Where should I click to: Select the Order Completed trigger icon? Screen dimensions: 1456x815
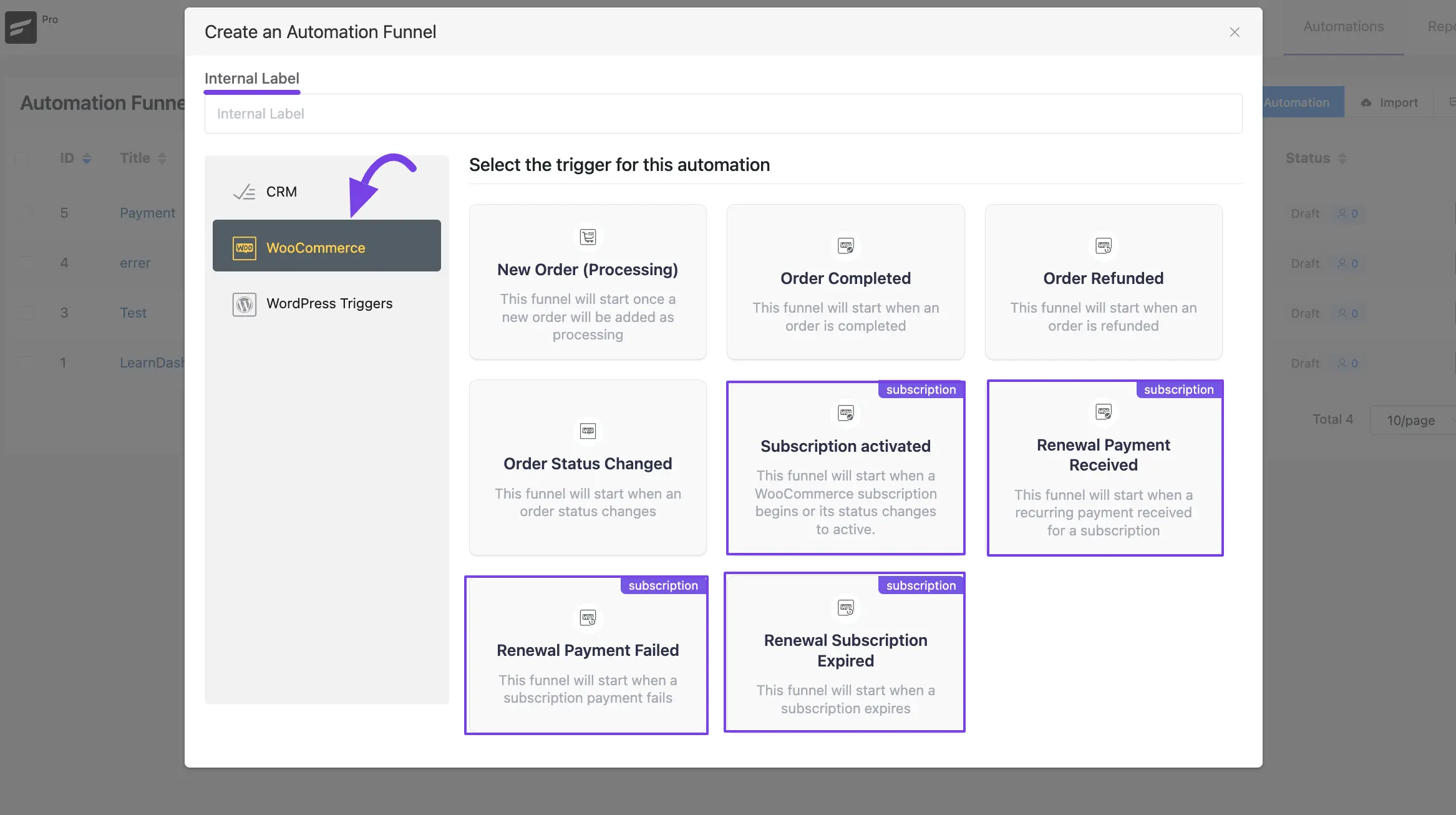click(846, 246)
